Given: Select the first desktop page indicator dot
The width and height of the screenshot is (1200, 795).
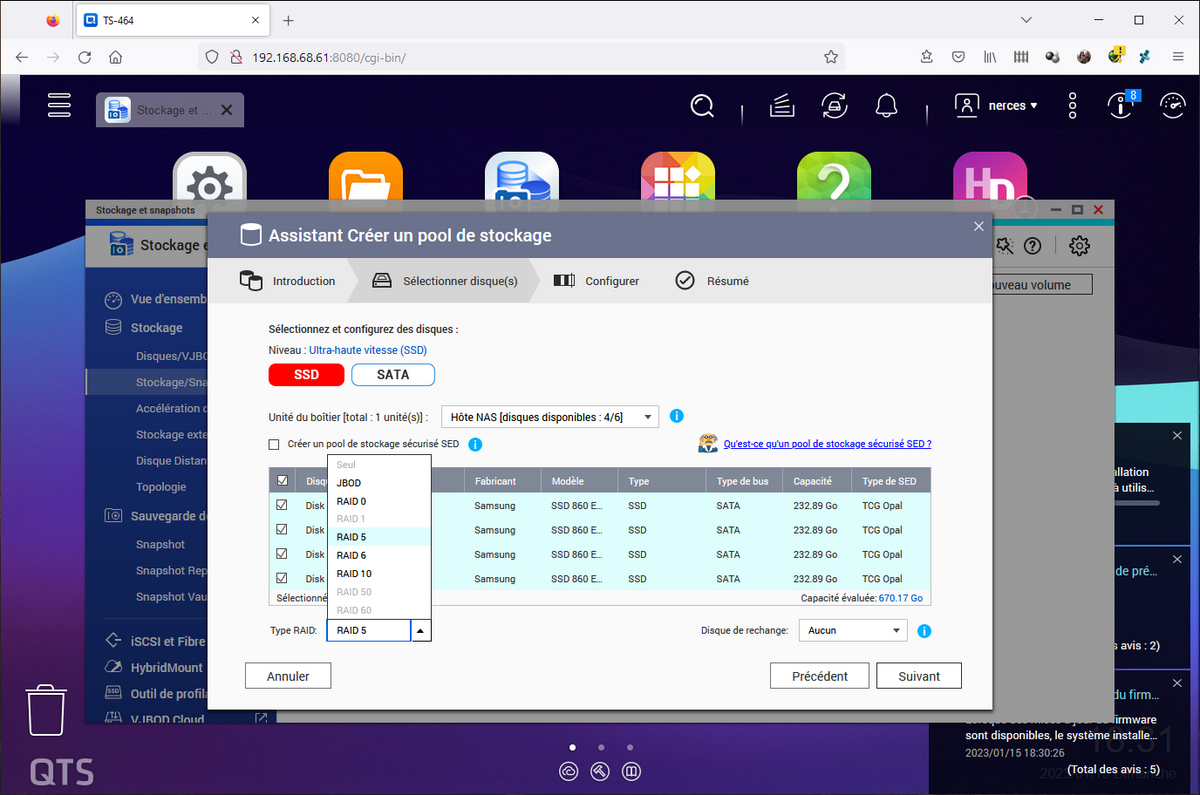Looking at the screenshot, I should 572,746.
